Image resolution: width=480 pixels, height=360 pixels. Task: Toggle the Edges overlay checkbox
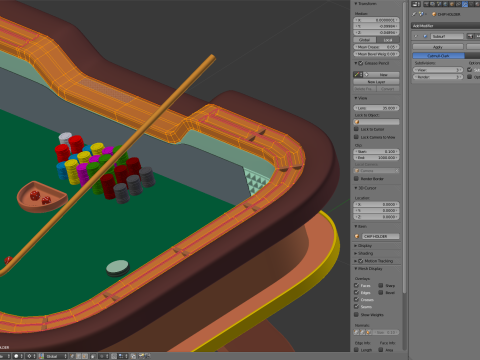(x=356, y=292)
